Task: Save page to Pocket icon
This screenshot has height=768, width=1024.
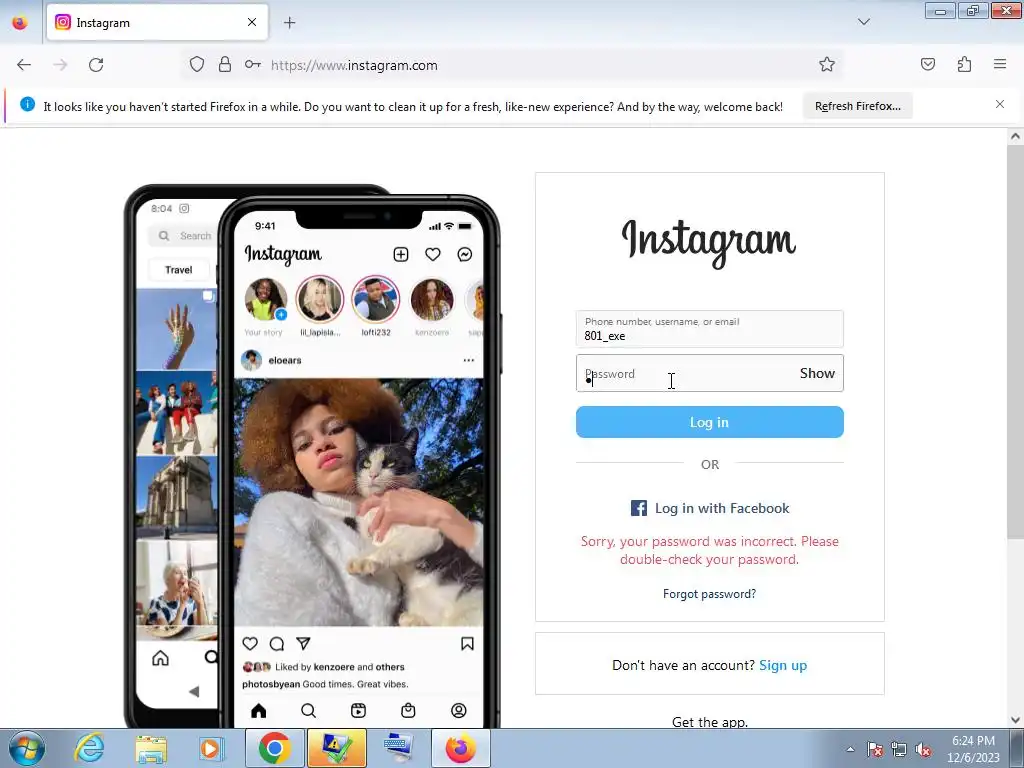Action: [928, 64]
